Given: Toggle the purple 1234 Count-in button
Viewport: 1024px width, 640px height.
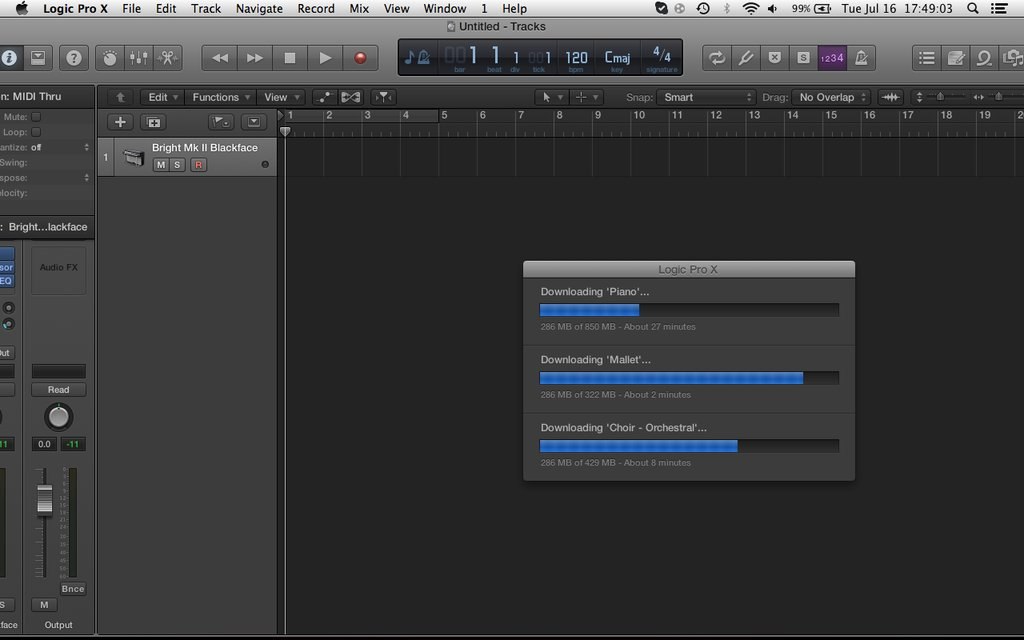Looking at the screenshot, I should pyautogui.click(x=832, y=58).
